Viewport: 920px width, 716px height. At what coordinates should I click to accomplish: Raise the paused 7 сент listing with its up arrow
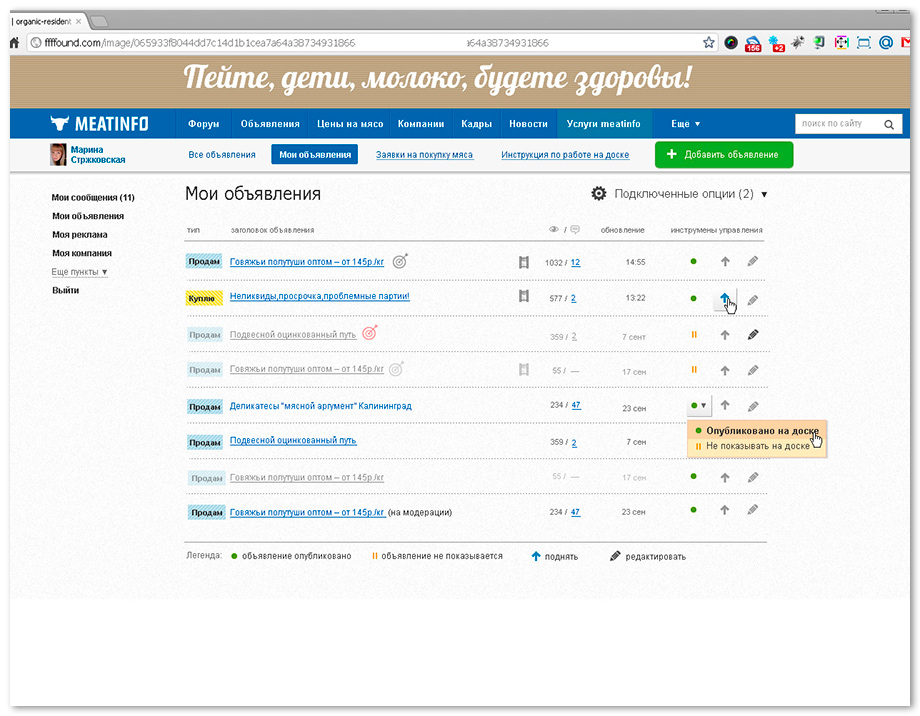coord(725,335)
